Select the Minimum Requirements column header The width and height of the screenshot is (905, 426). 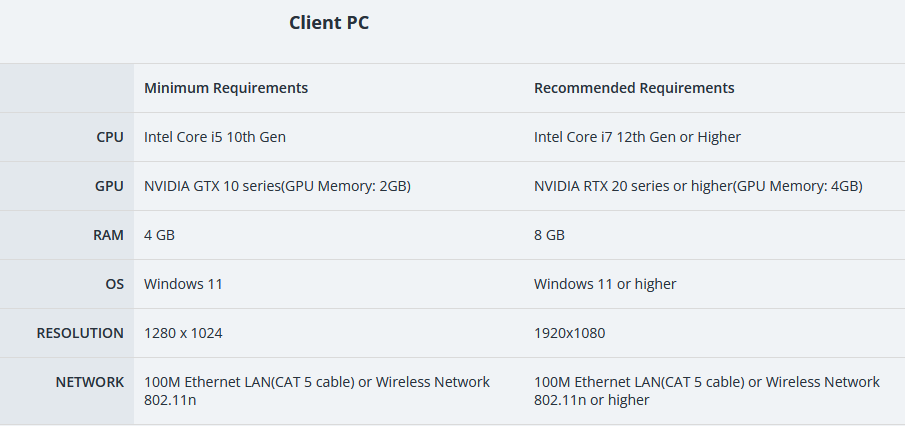(226, 88)
